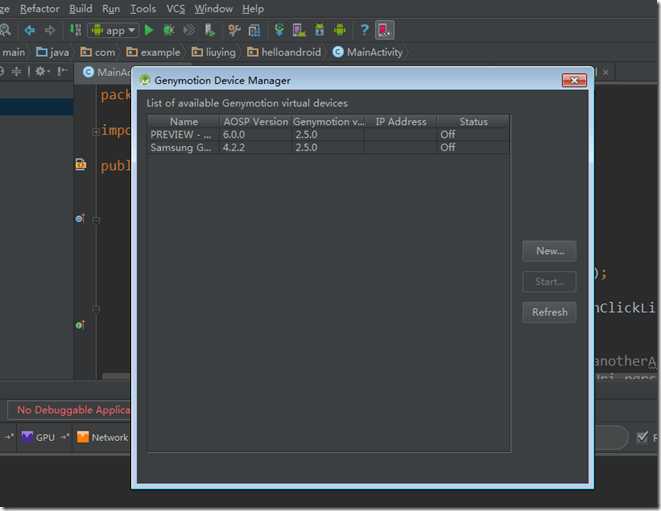
Task: Click the New... button
Action: click(549, 251)
